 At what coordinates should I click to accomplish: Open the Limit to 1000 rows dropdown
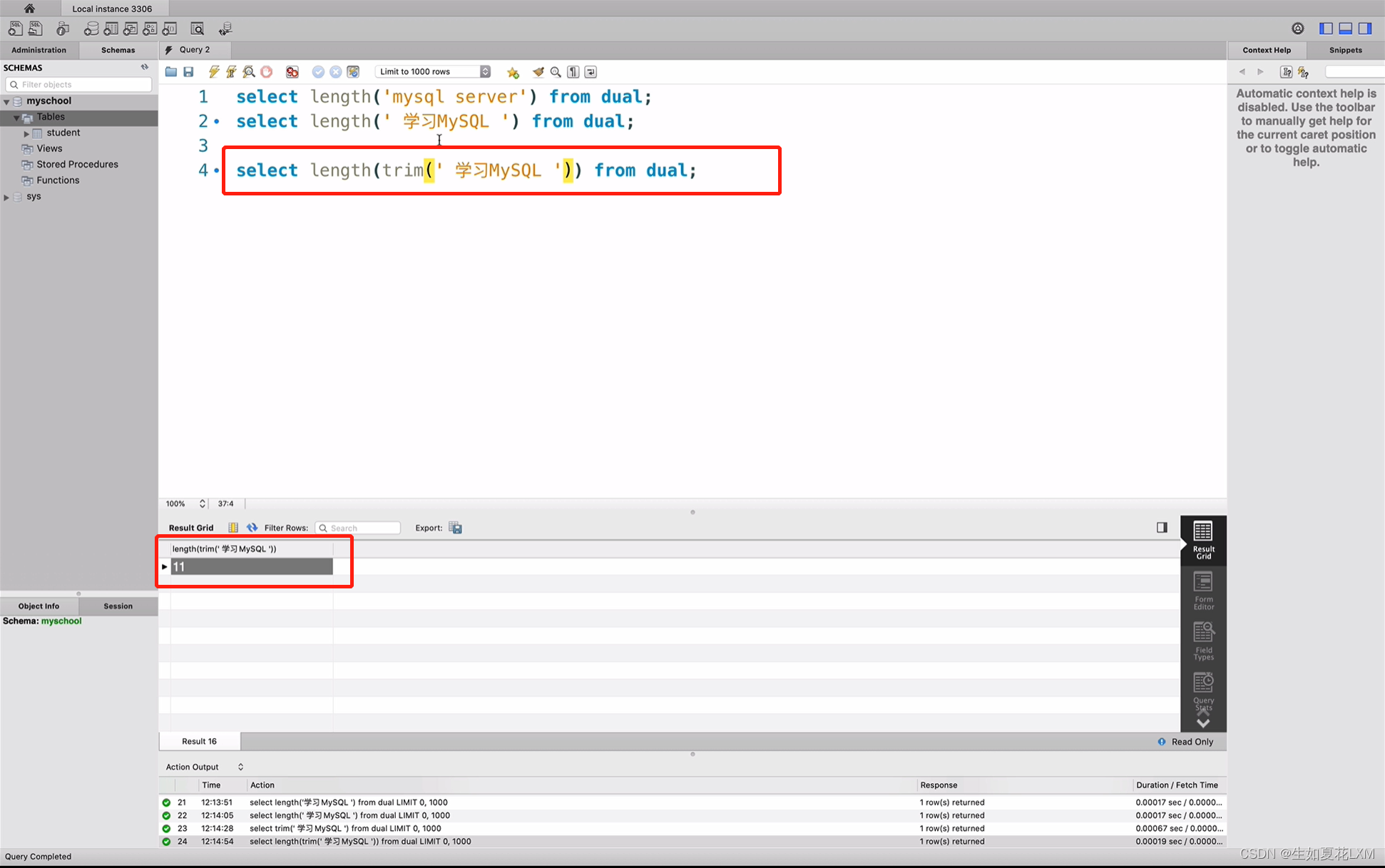pos(433,72)
